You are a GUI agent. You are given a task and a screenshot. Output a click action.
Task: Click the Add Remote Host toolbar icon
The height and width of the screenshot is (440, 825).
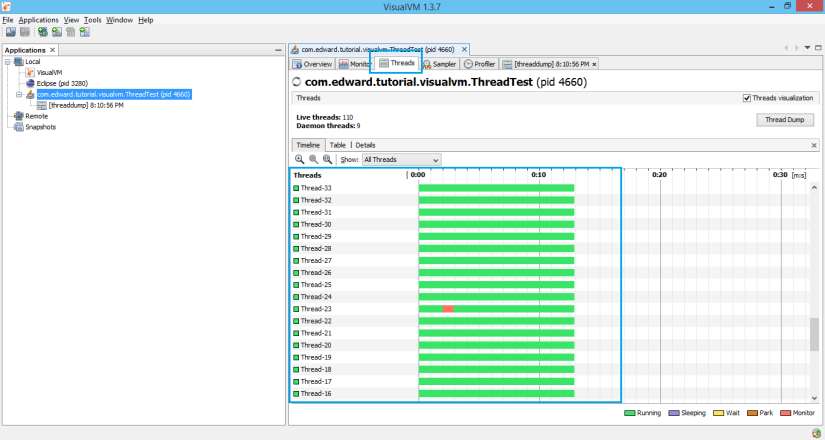coord(42,32)
